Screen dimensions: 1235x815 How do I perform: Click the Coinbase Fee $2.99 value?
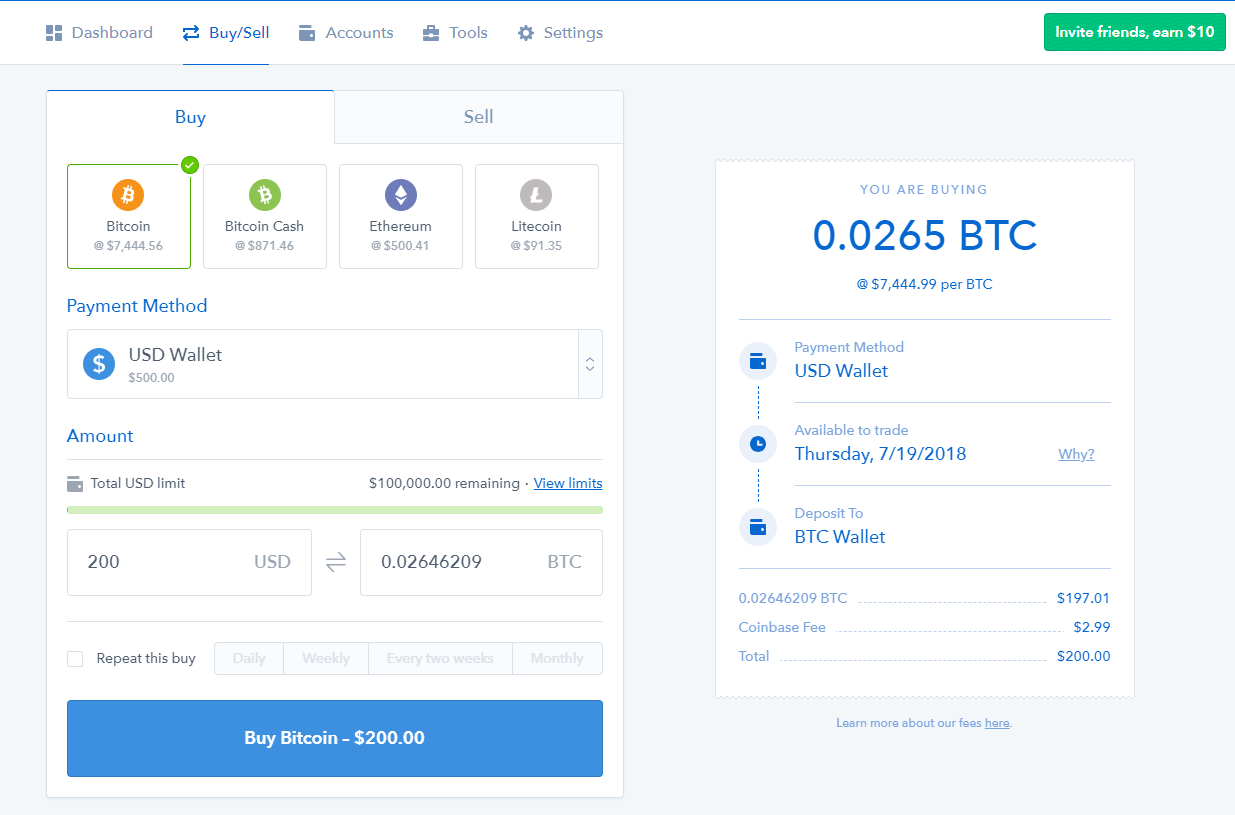coord(1092,628)
